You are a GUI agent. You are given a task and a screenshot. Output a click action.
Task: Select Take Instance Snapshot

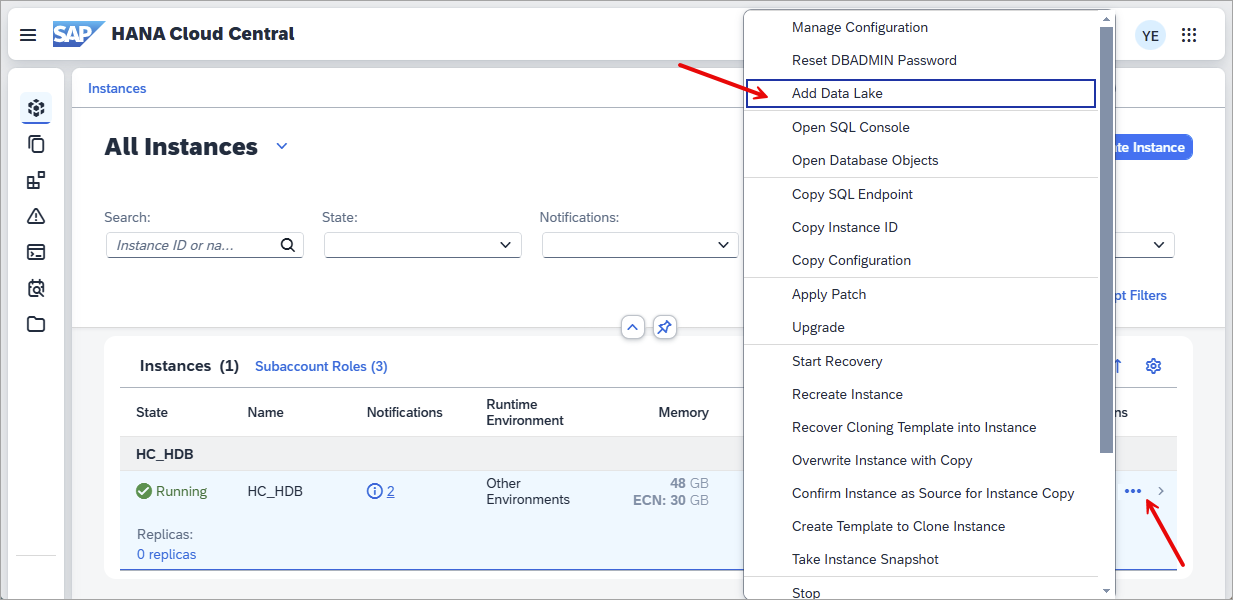pyautogui.click(x=922, y=559)
